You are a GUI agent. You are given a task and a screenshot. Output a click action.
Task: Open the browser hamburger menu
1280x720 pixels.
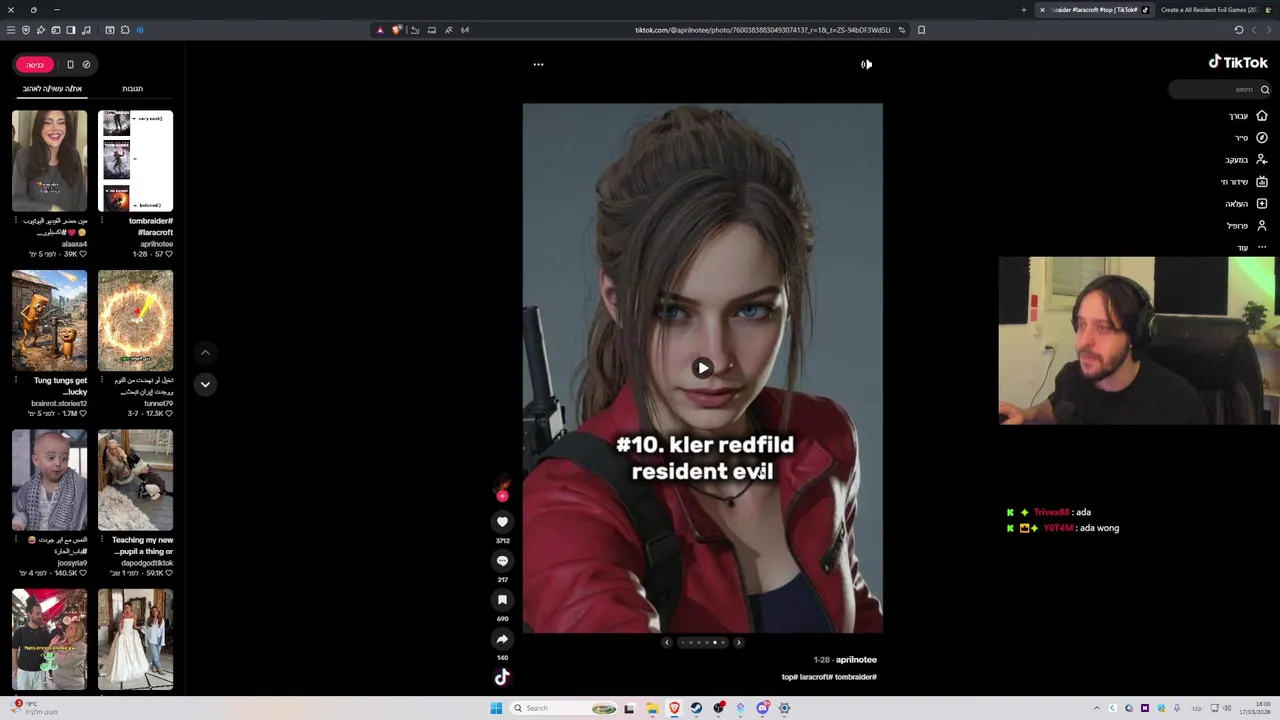[11, 30]
